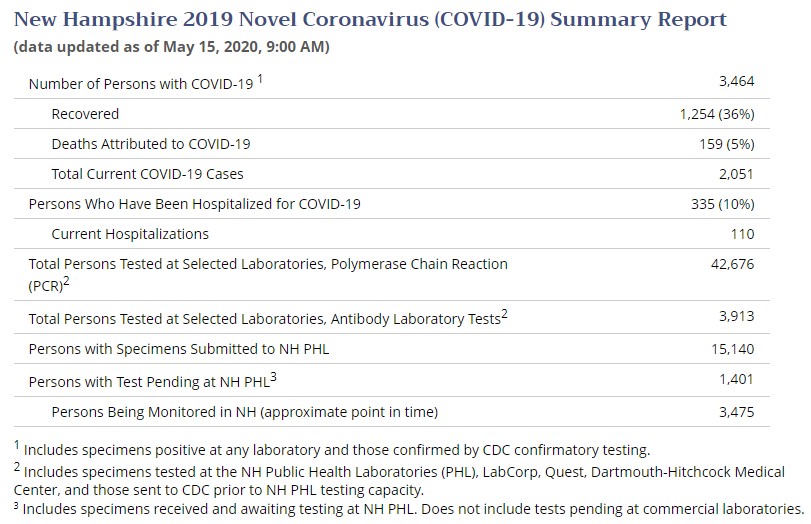Select the 159 (5%) deaths value

(x=726, y=144)
